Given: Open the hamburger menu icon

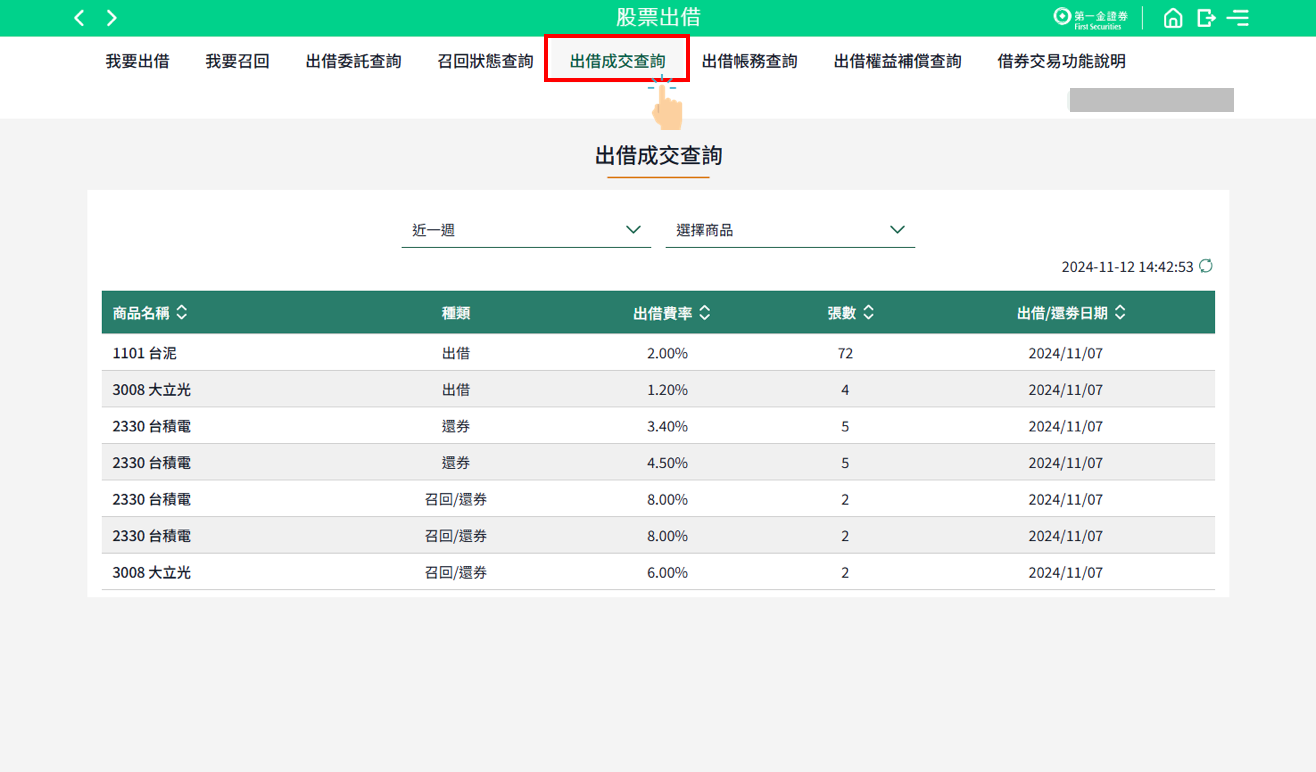Looking at the screenshot, I should (1238, 18).
